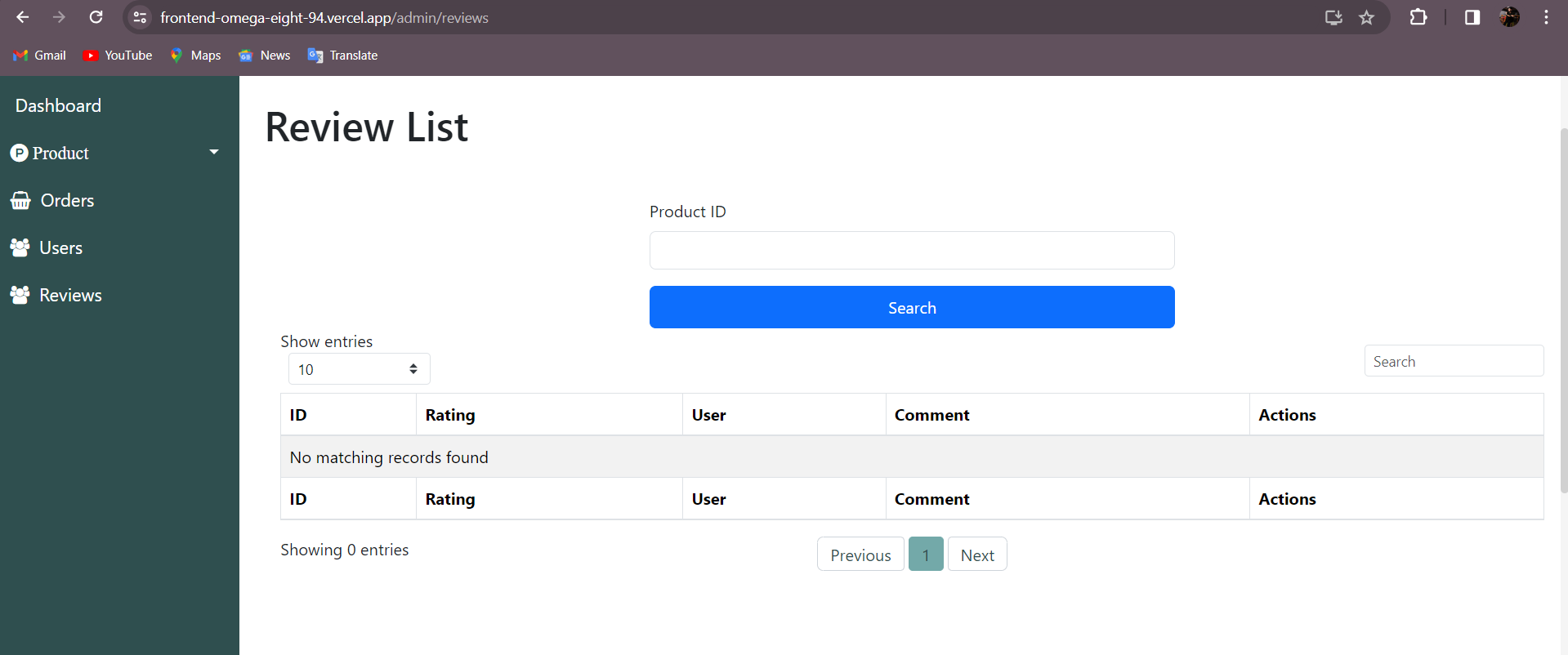Click the install app icon in address bar

click(x=1333, y=17)
